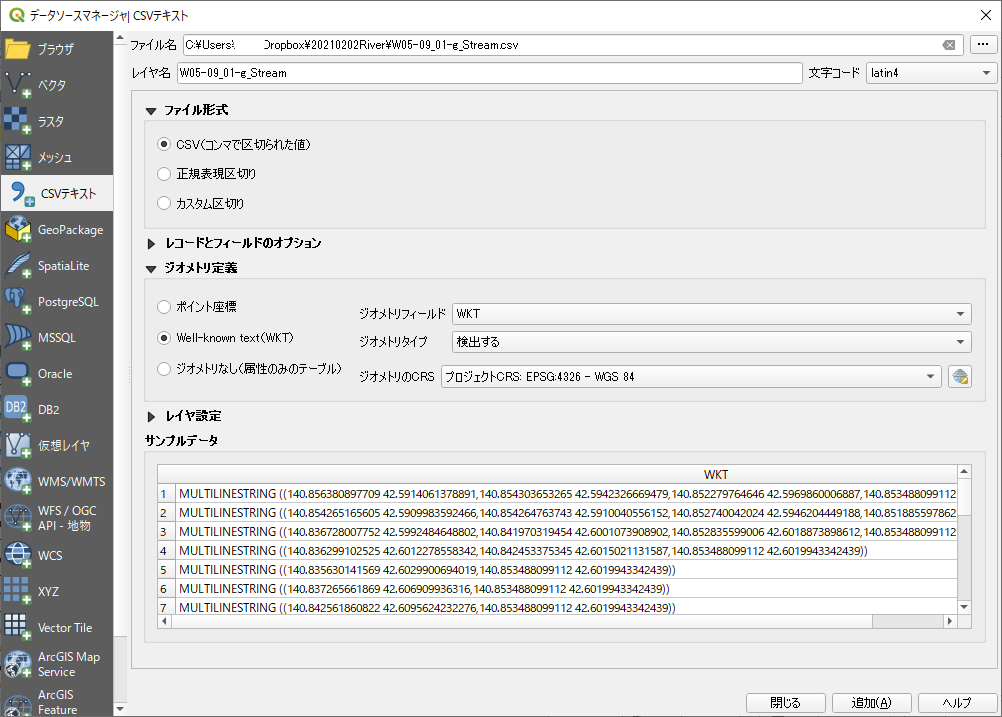The width and height of the screenshot is (1002, 717).
Task: Click into the レイヤ名 text field
Action: click(489, 73)
